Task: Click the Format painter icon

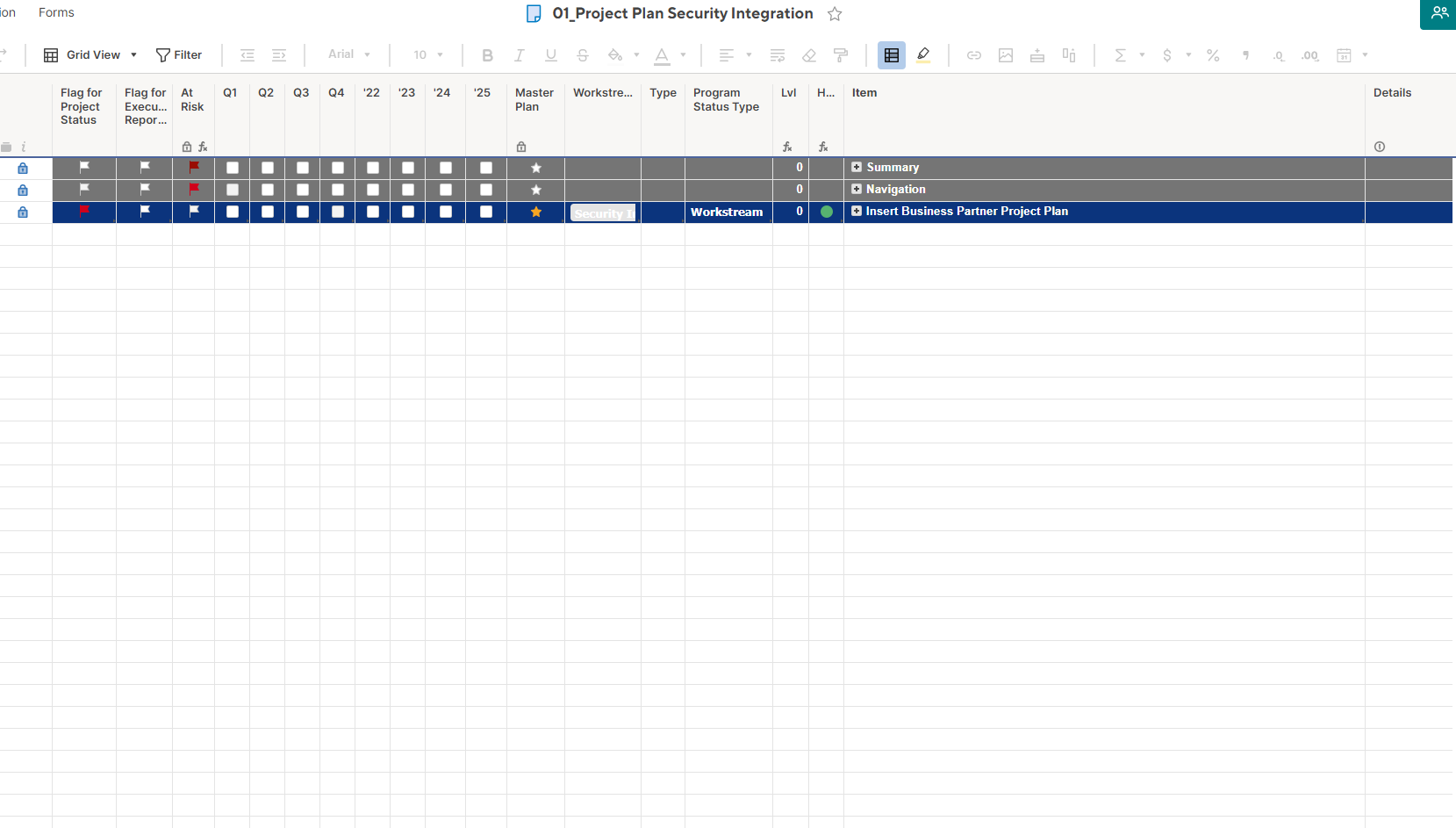Action: (841, 55)
